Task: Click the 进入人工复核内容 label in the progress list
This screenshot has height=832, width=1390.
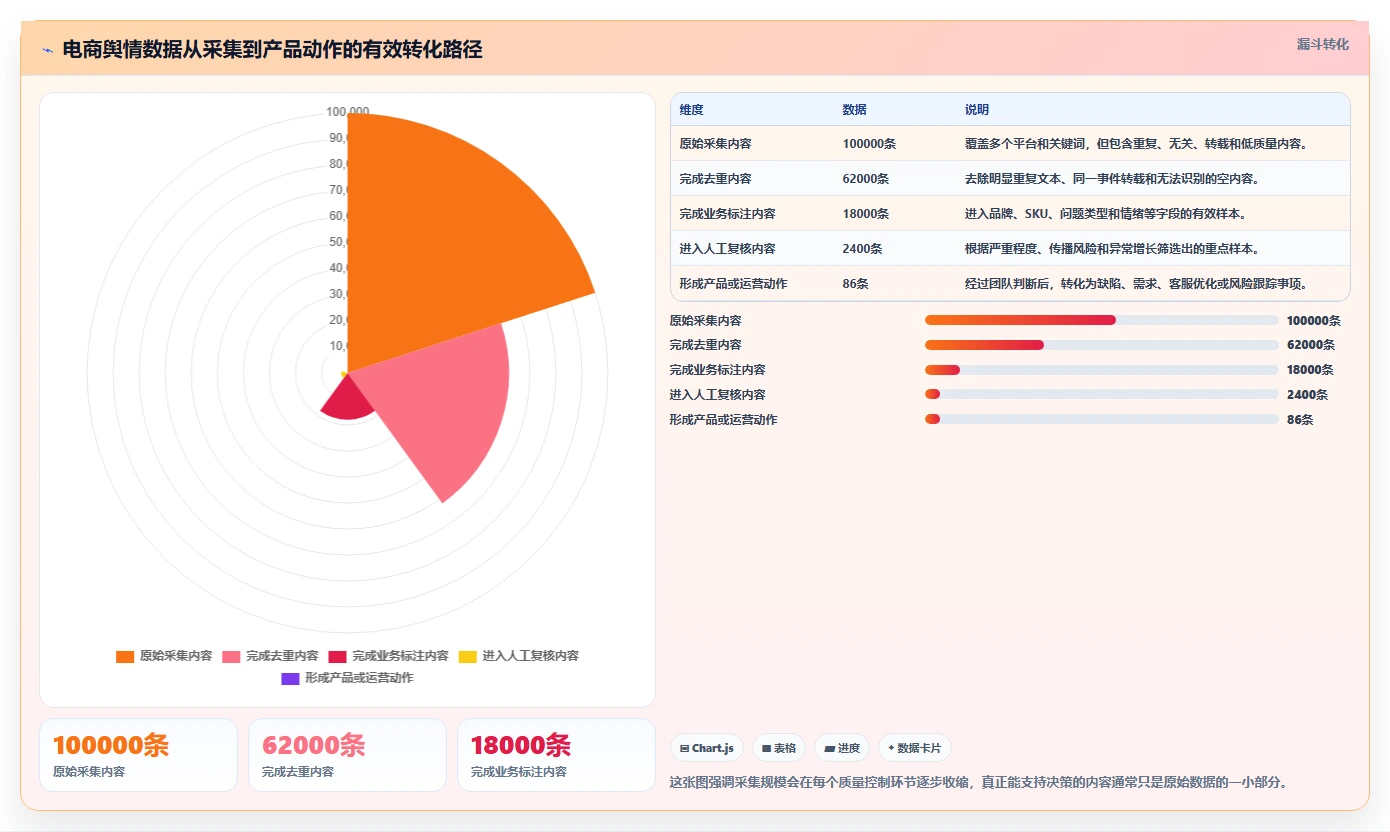Action: tap(718, 394)
